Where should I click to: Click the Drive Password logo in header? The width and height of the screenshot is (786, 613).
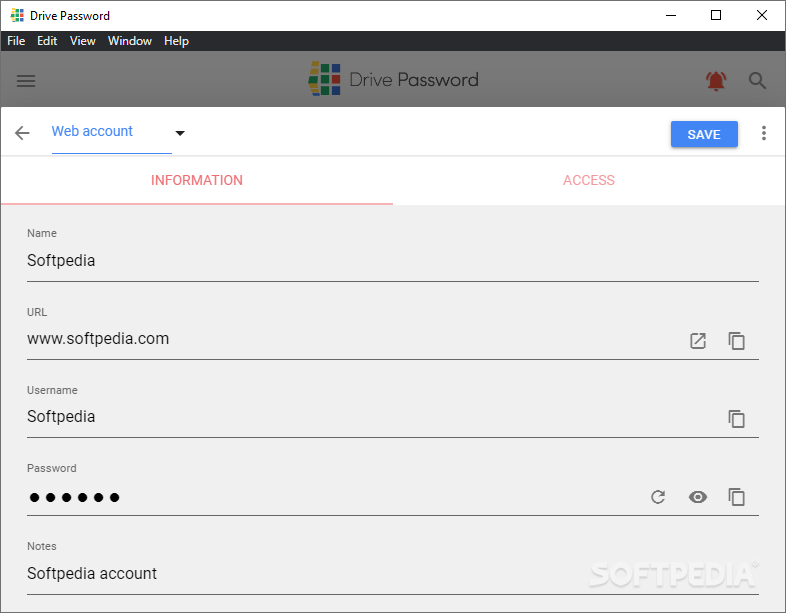click(x=394, y=79)
